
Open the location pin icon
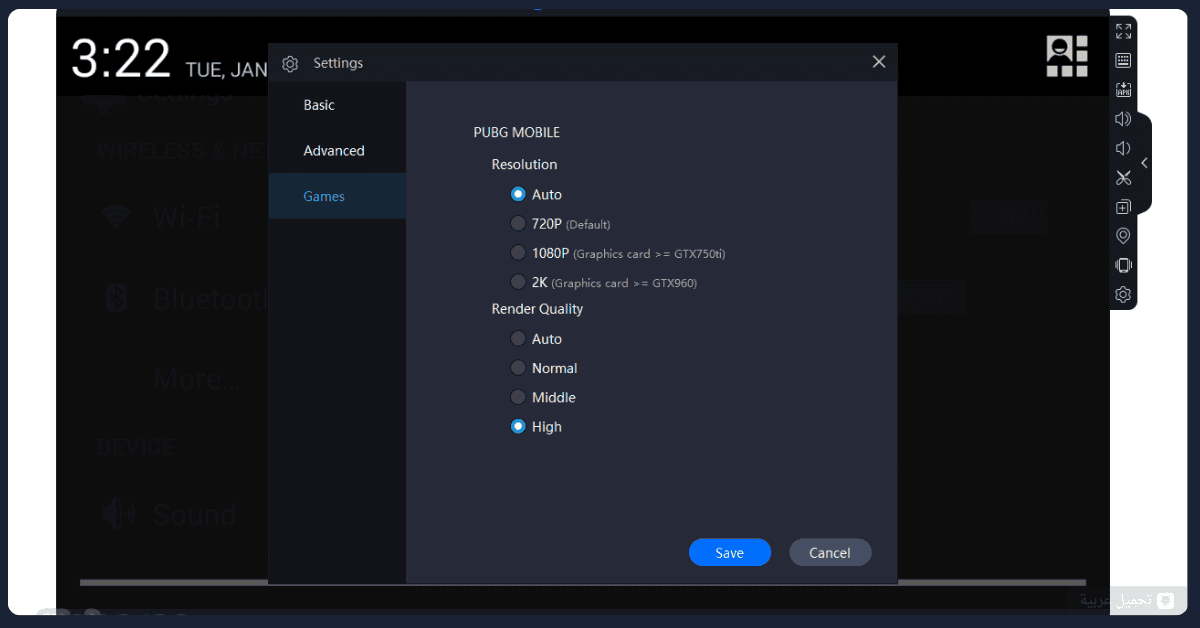click(1123, 236)
